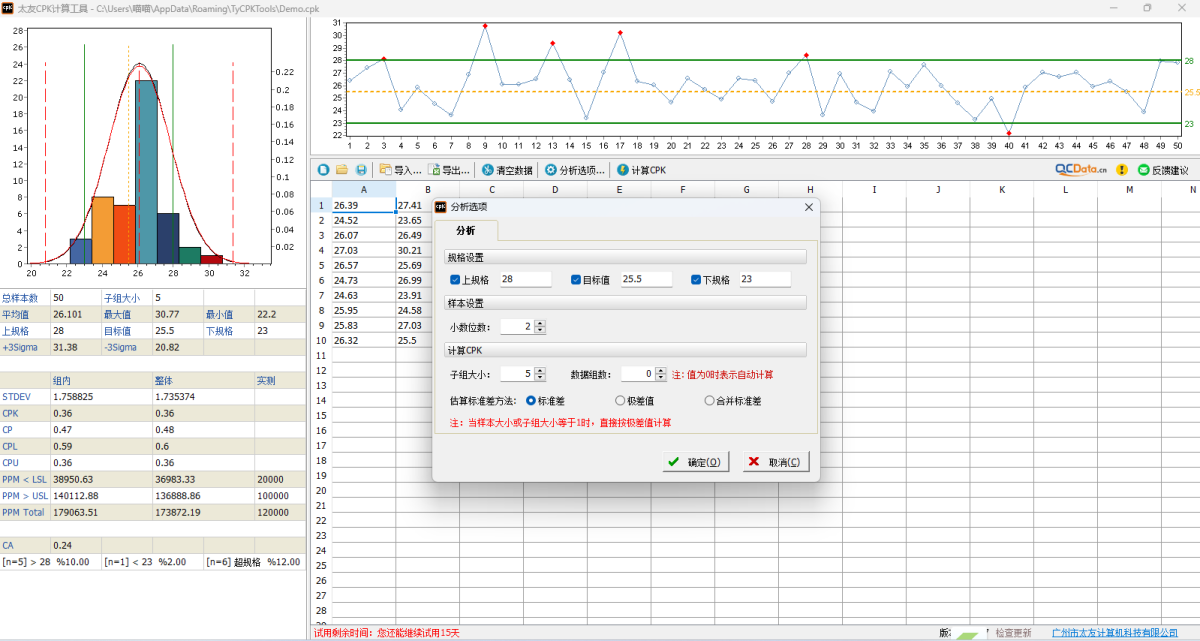Click 清空数据 to clear data

[508, 170]
